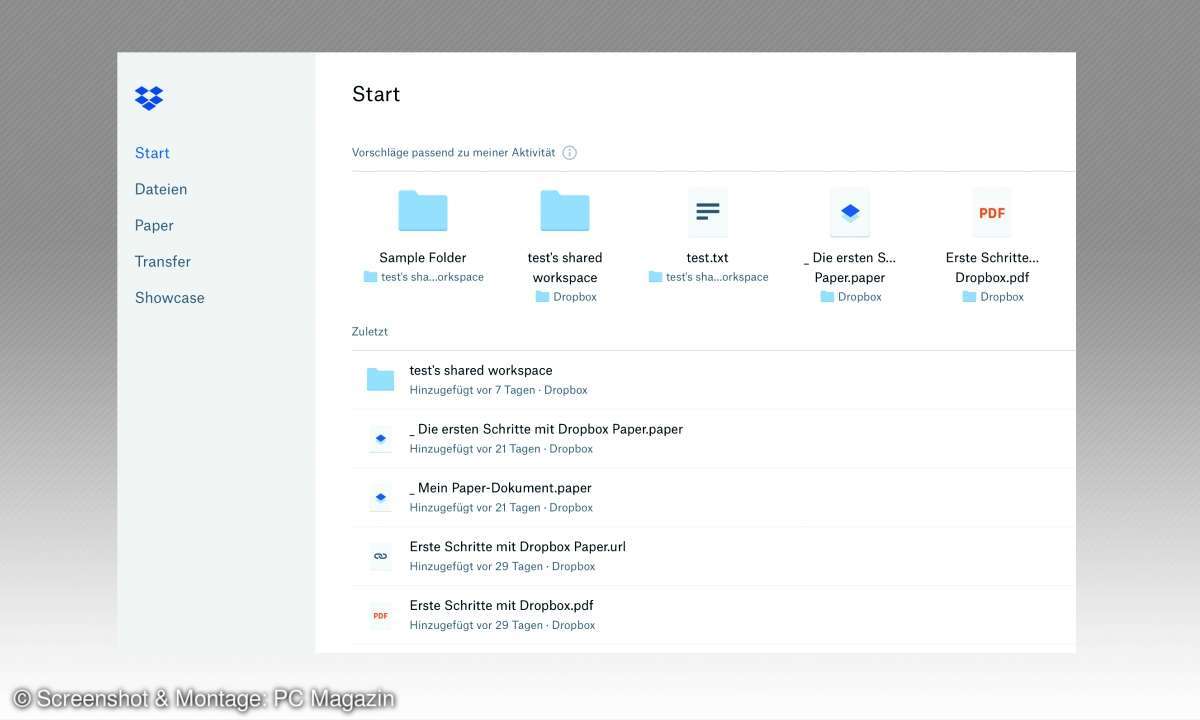The width and height of the screenshot is (1200, 720).
Task: Click Hinzugefügt vor 7 Tagen · Dropbox
Action: [498, 390]
